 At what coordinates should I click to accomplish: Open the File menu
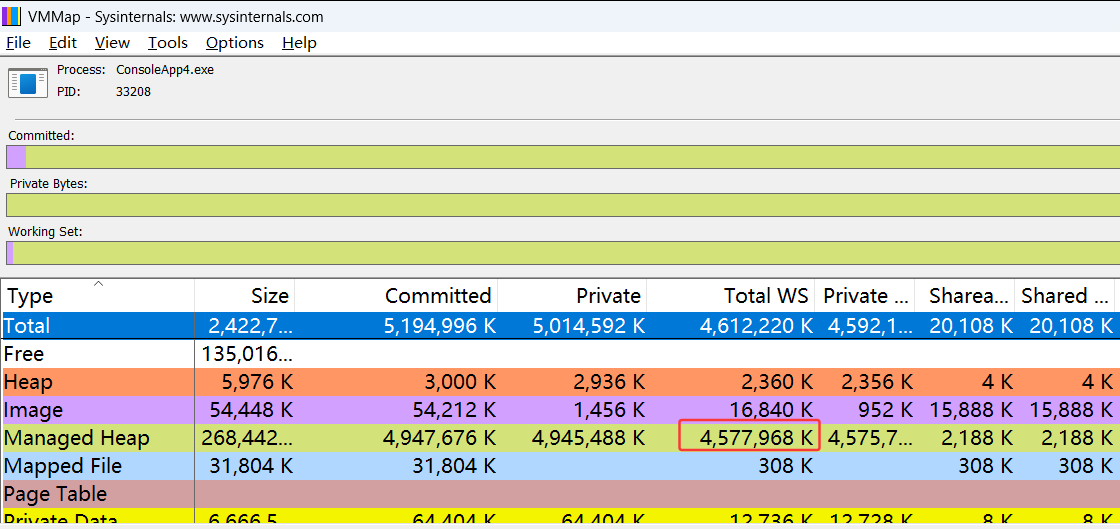tap(18, 43)
